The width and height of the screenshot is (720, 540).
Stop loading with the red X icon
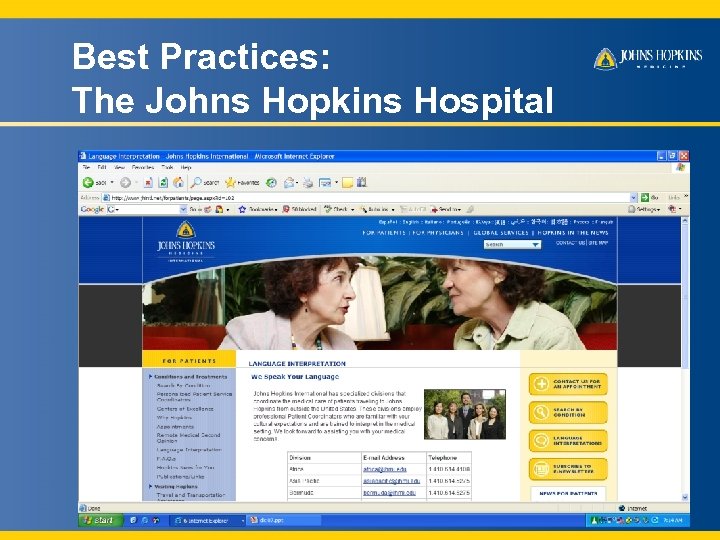(x=148, y=183)
